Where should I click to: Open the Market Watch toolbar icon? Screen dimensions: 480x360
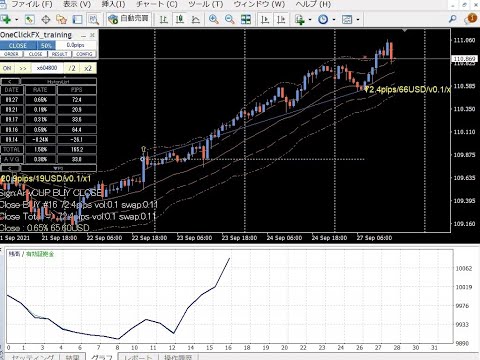(x=30, y=19)
